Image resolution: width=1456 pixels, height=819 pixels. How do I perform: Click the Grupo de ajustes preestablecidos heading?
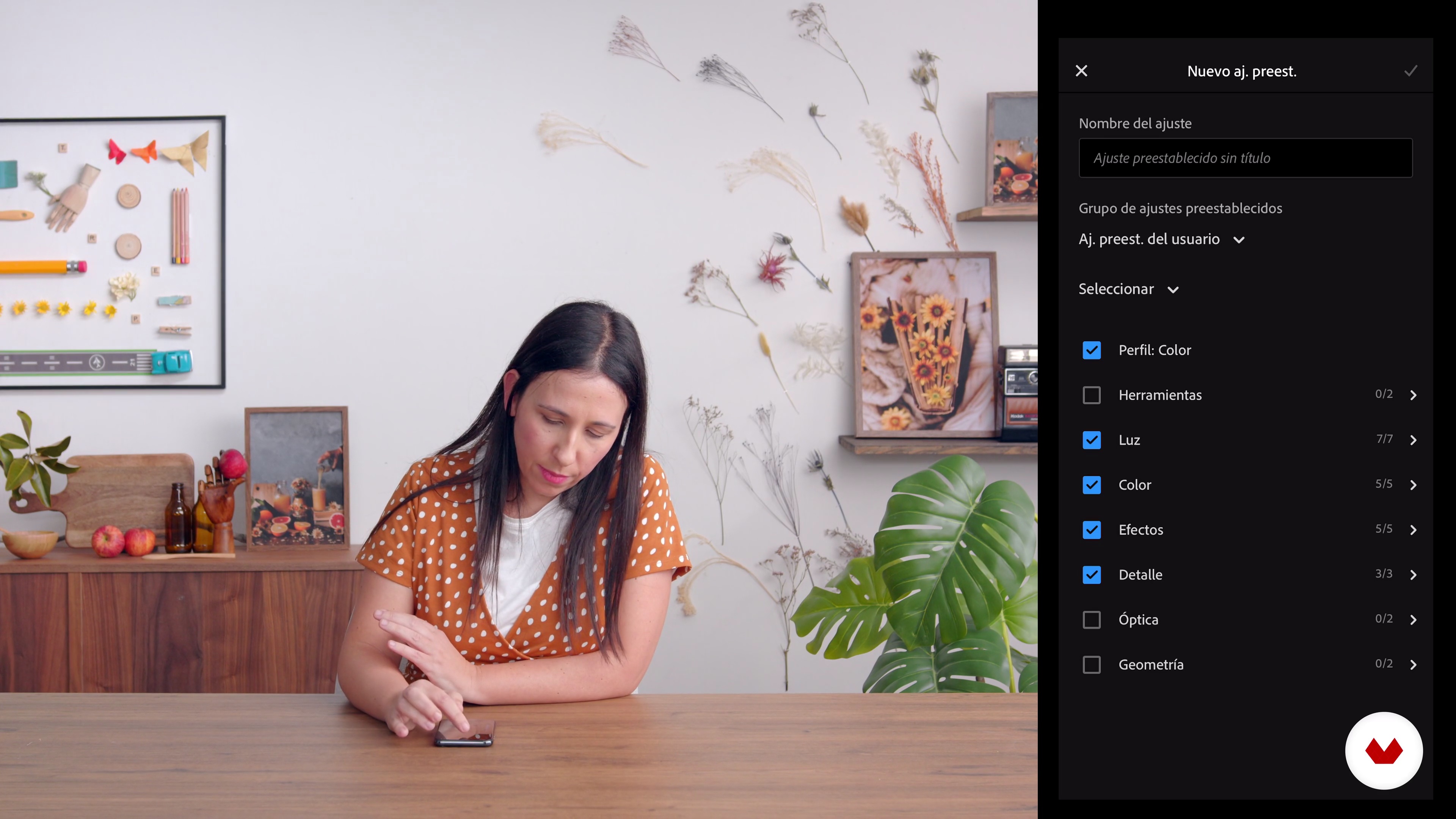1180,209
